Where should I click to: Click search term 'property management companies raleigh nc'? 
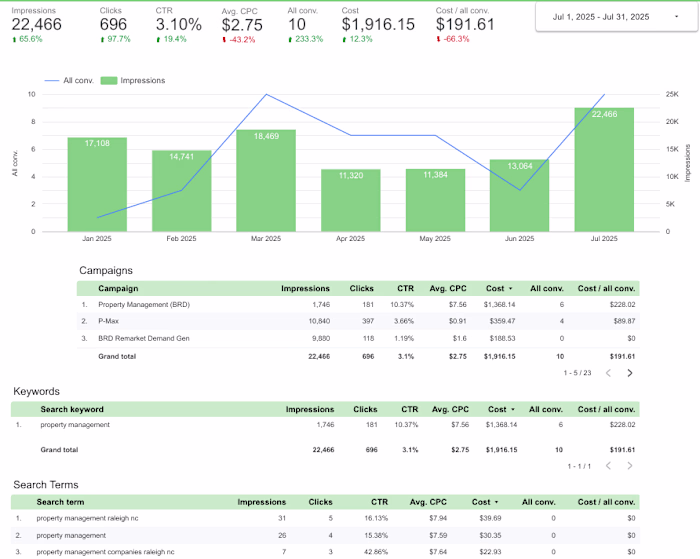click(105, 552)
